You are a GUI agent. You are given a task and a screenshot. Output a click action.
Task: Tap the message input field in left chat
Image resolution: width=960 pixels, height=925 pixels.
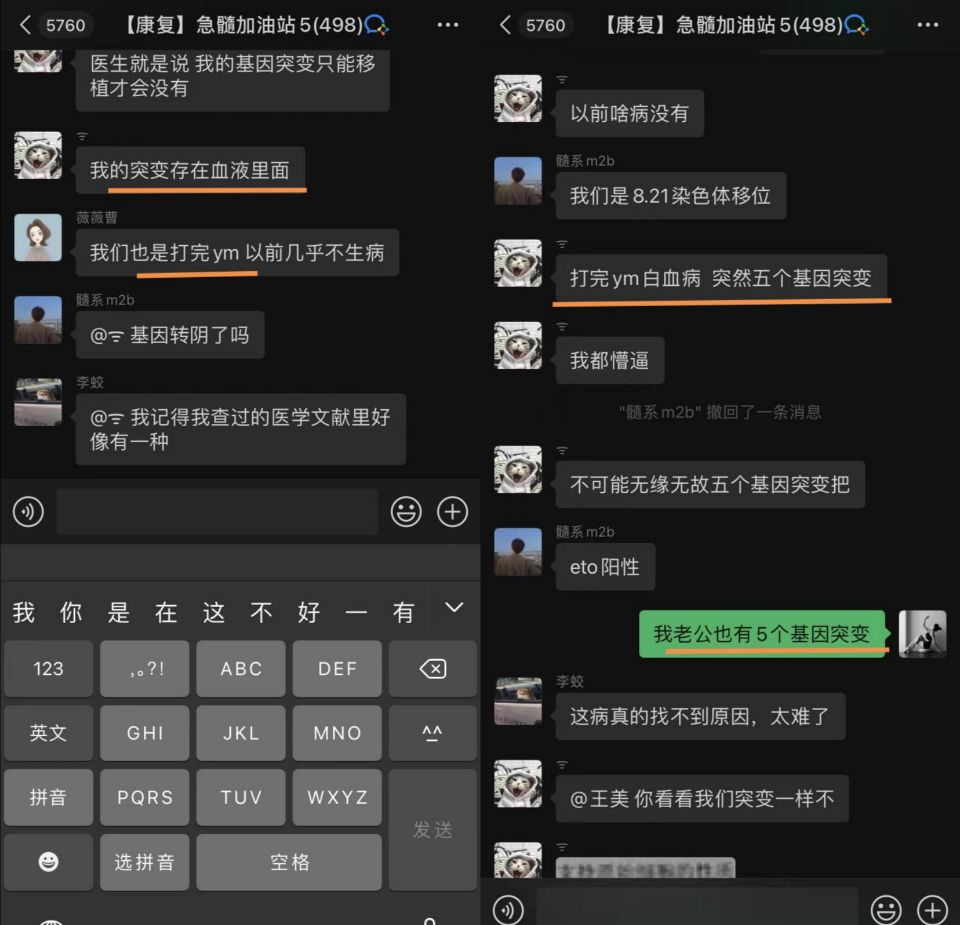click(217, 512)
